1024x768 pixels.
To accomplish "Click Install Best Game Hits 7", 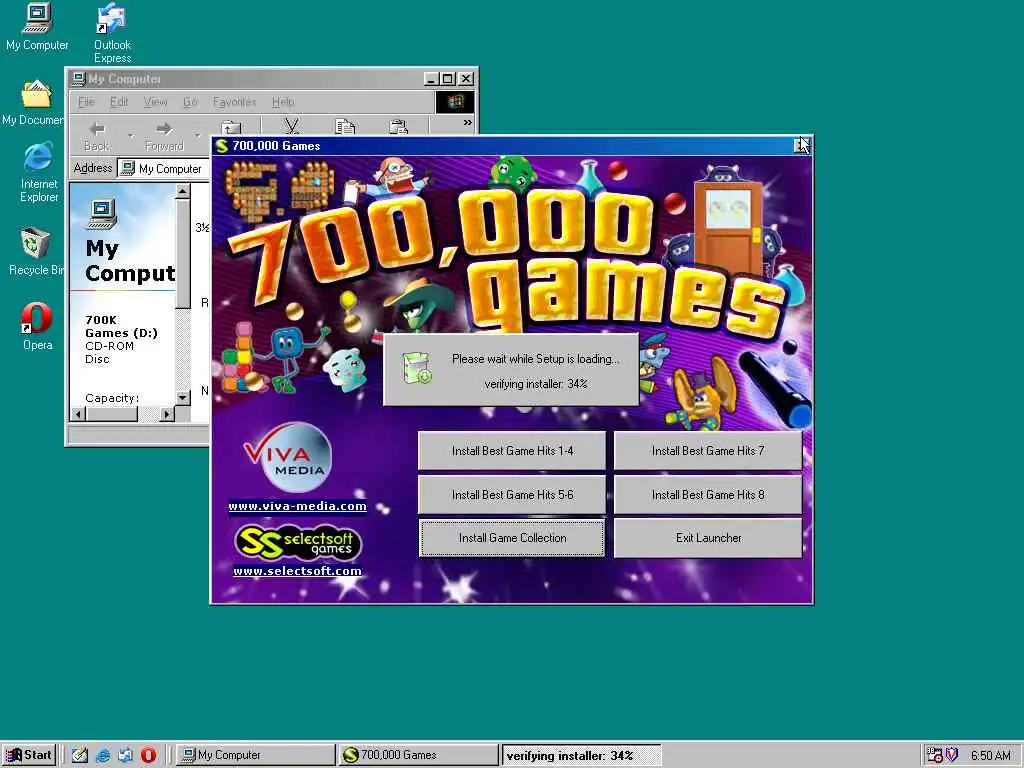I will [x=708, y=451].
